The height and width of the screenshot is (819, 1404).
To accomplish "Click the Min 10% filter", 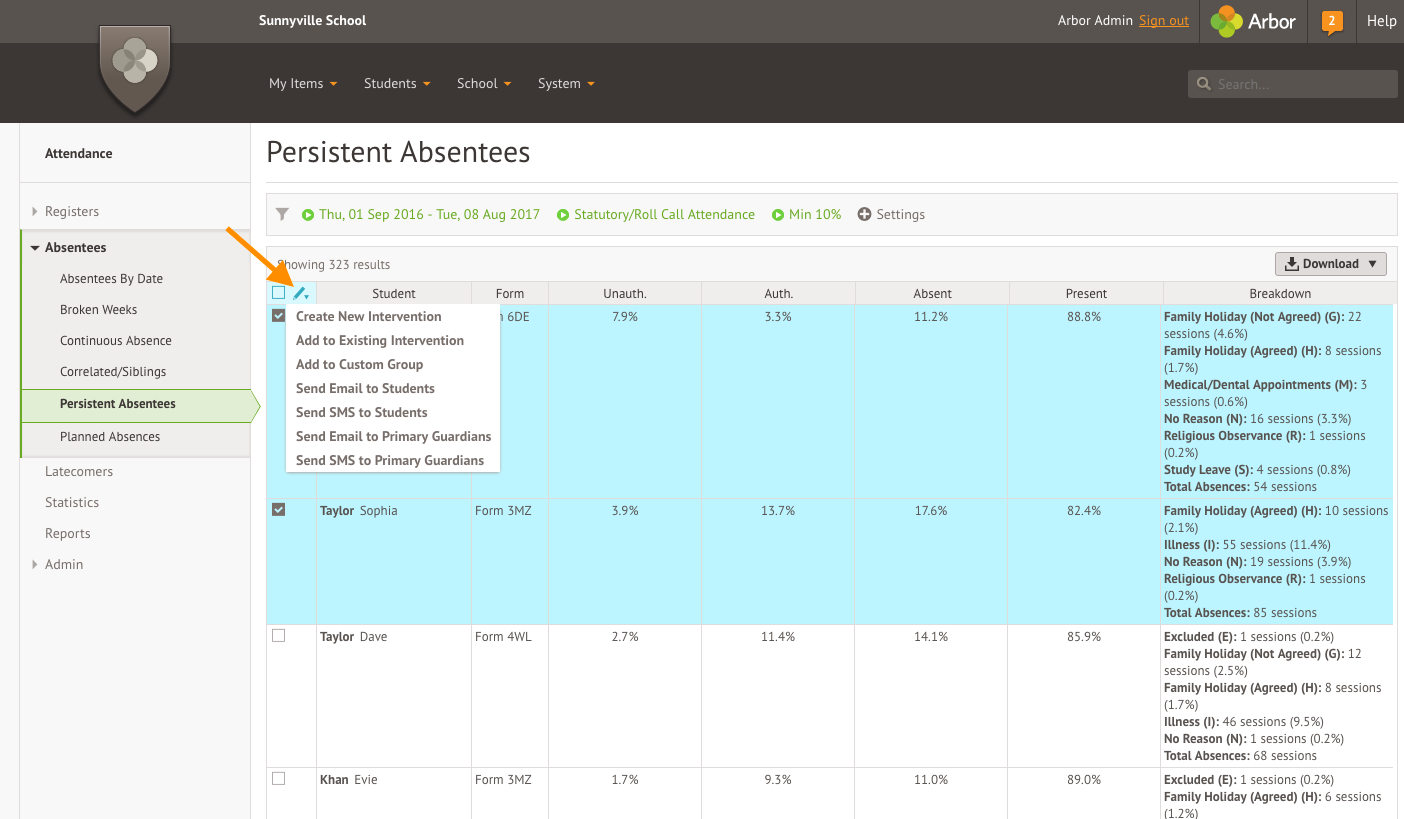I will [815, 215].
